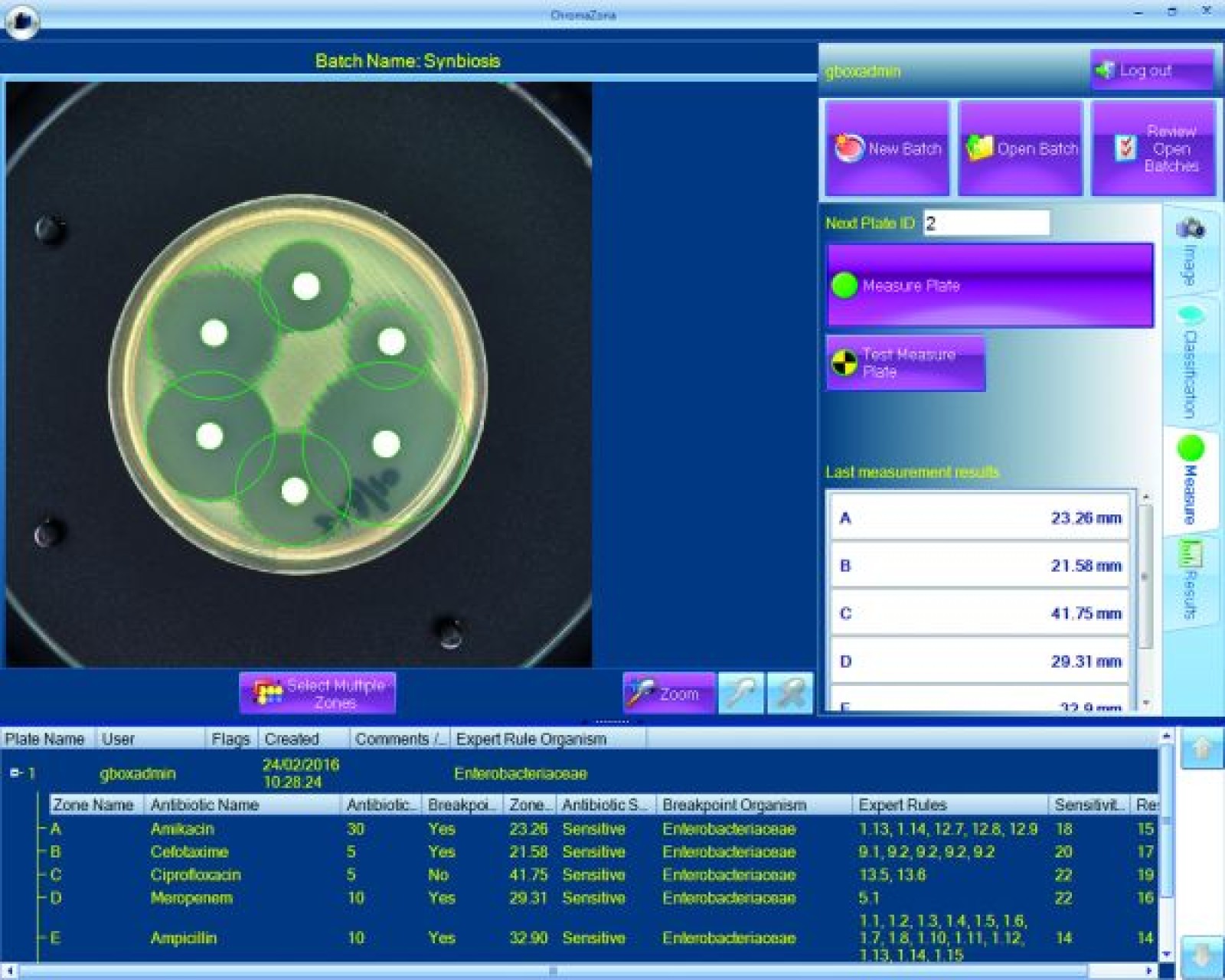The height and width of the screenshot is (980, 1225).
Task: Click the New Batch button
Action: point(887,149)
